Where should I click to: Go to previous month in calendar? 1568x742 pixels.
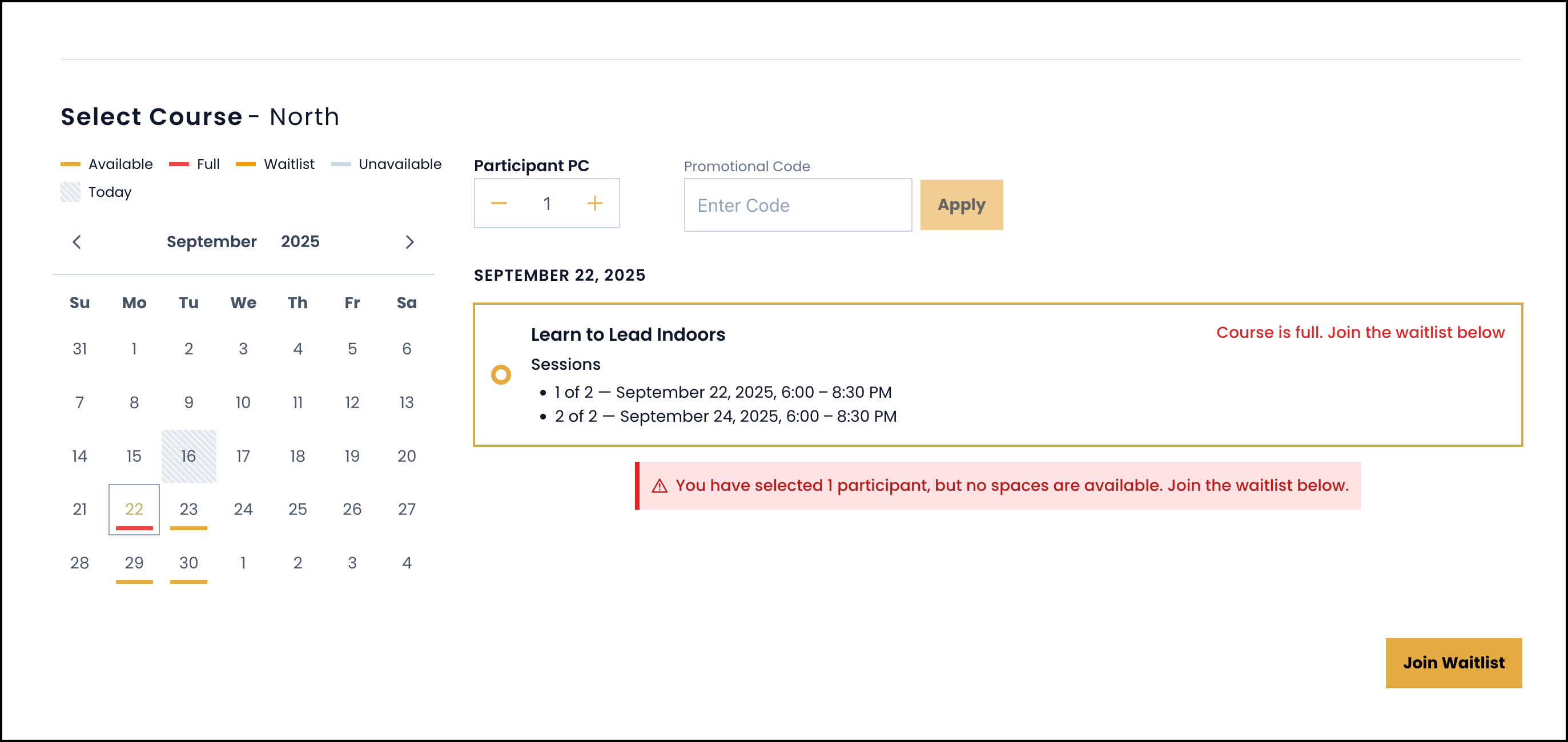[77, 242]
